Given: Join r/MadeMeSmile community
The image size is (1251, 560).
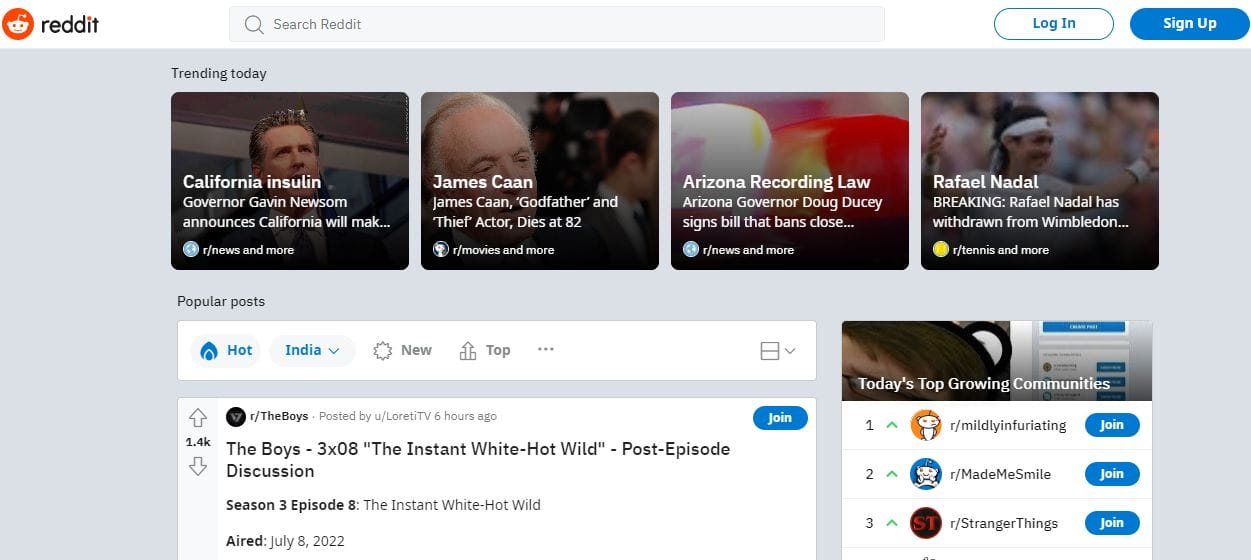Looking at the screenshot, I should (x=1112, y=474).
